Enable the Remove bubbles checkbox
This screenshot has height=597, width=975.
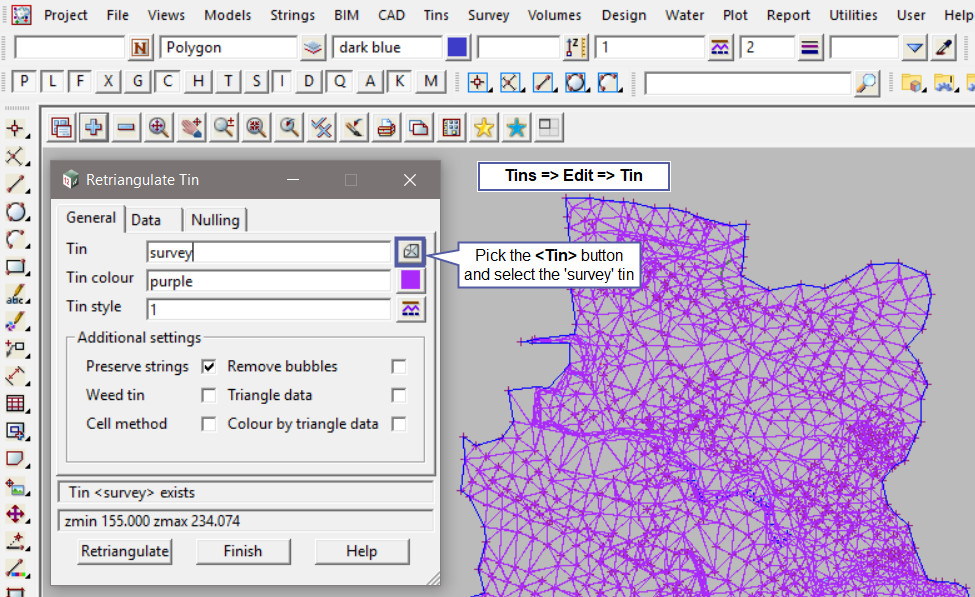tap(399, 367)
